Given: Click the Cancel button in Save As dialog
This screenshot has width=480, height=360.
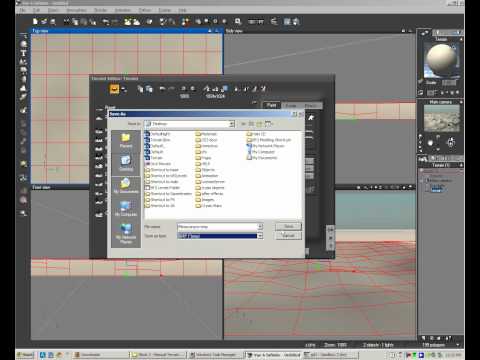Looking at the screenshot, I should [288, 236].
